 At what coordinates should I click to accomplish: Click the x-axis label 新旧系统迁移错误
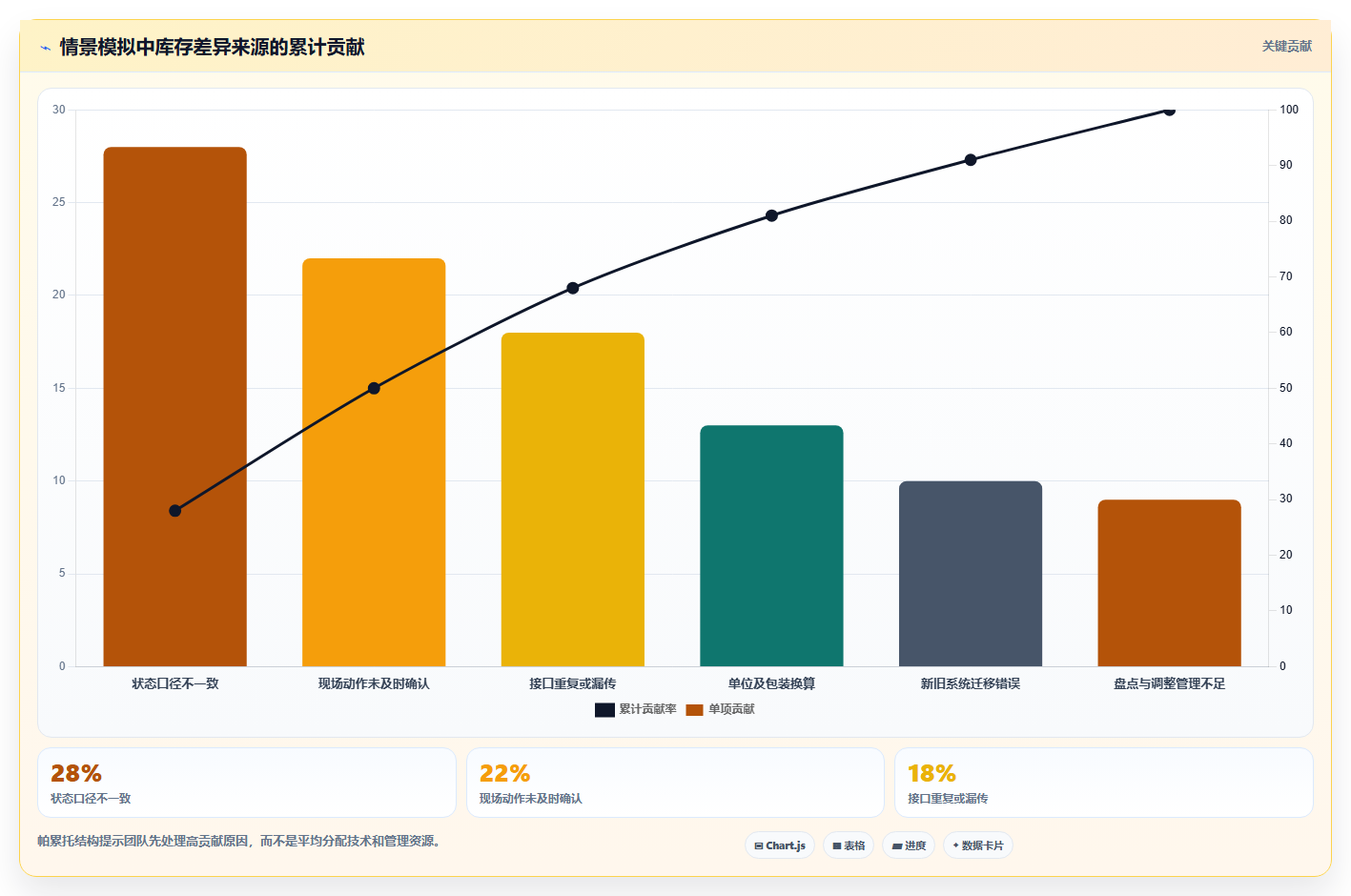[x=971, y=683]
